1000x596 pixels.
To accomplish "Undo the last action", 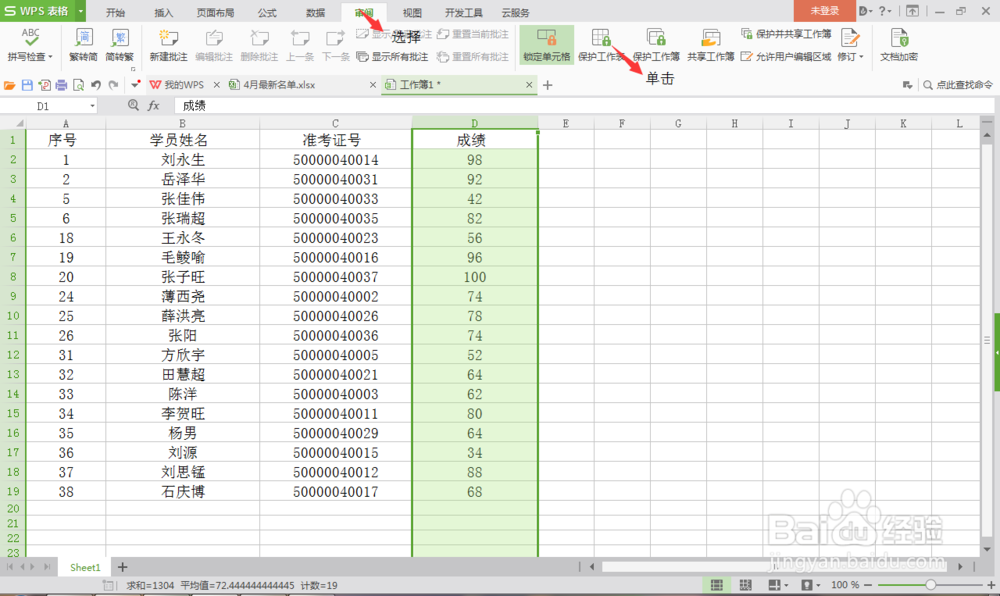I will pyautogui.click(x=96, y=85).
